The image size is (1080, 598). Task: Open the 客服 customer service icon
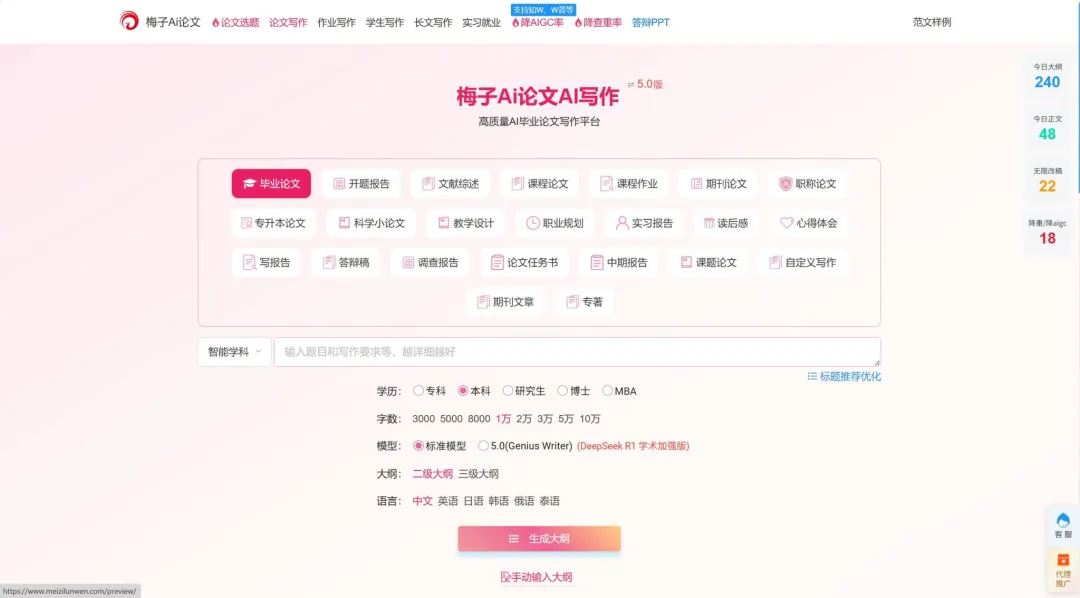coord(1062,525)
